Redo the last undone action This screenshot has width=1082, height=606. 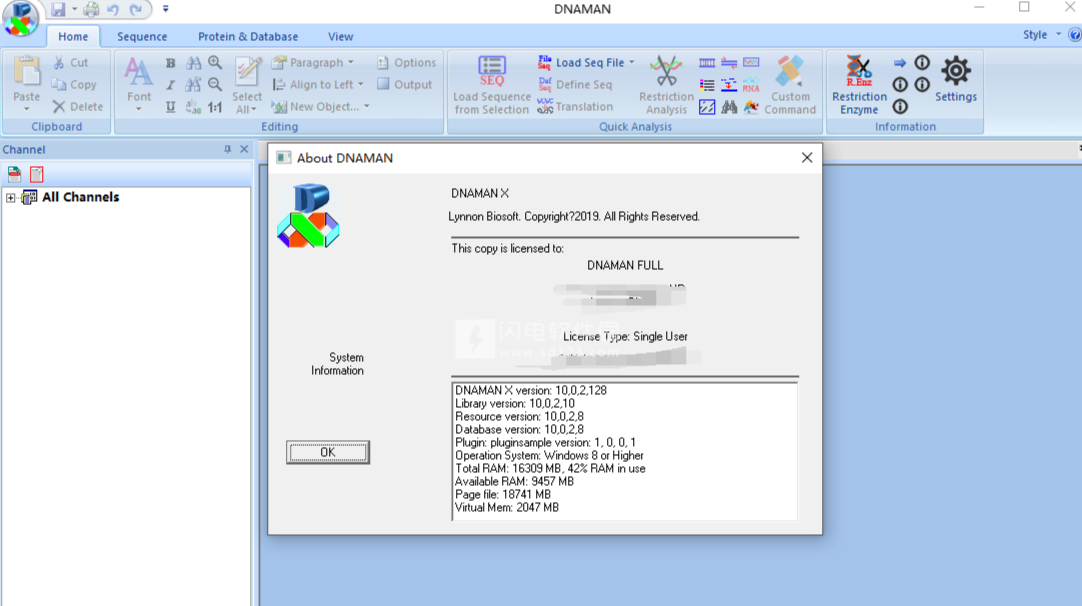tap(136, 9)
